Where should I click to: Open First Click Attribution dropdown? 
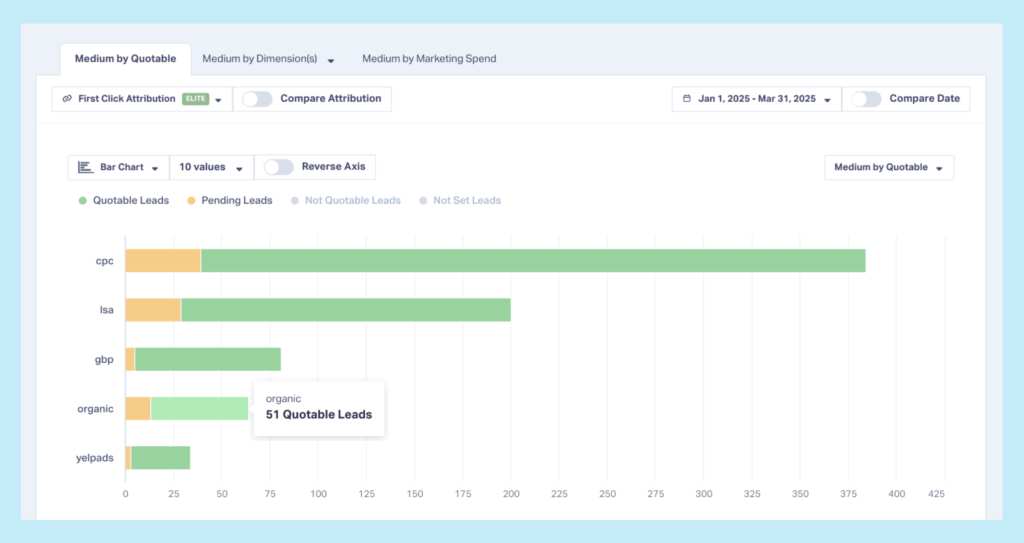(x=142, y=99)
